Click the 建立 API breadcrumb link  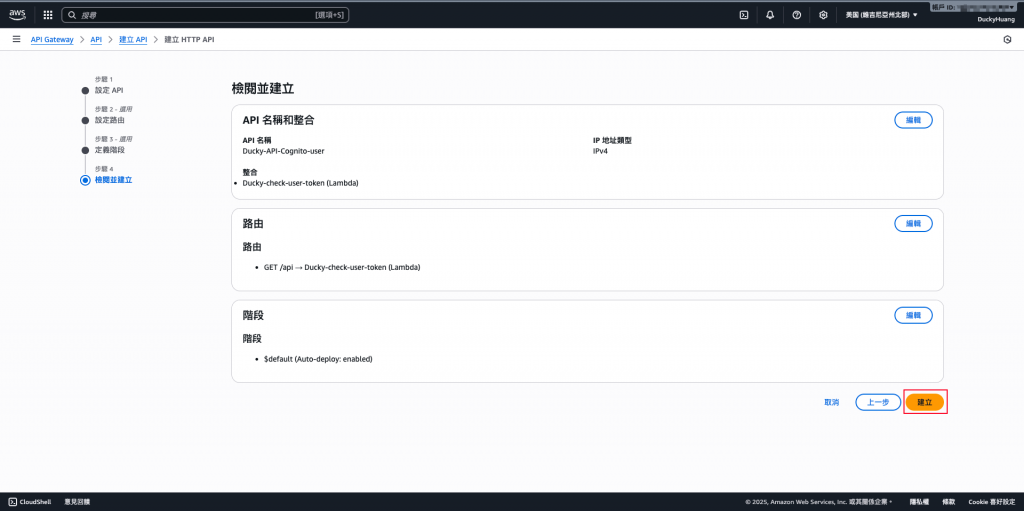click(x=133, y=40)
